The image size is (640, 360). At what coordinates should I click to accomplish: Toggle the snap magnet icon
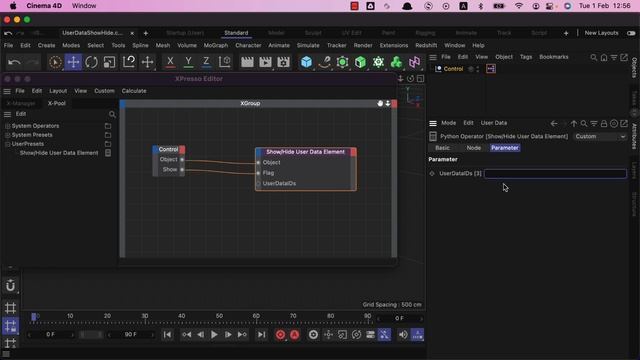(11, 286)
